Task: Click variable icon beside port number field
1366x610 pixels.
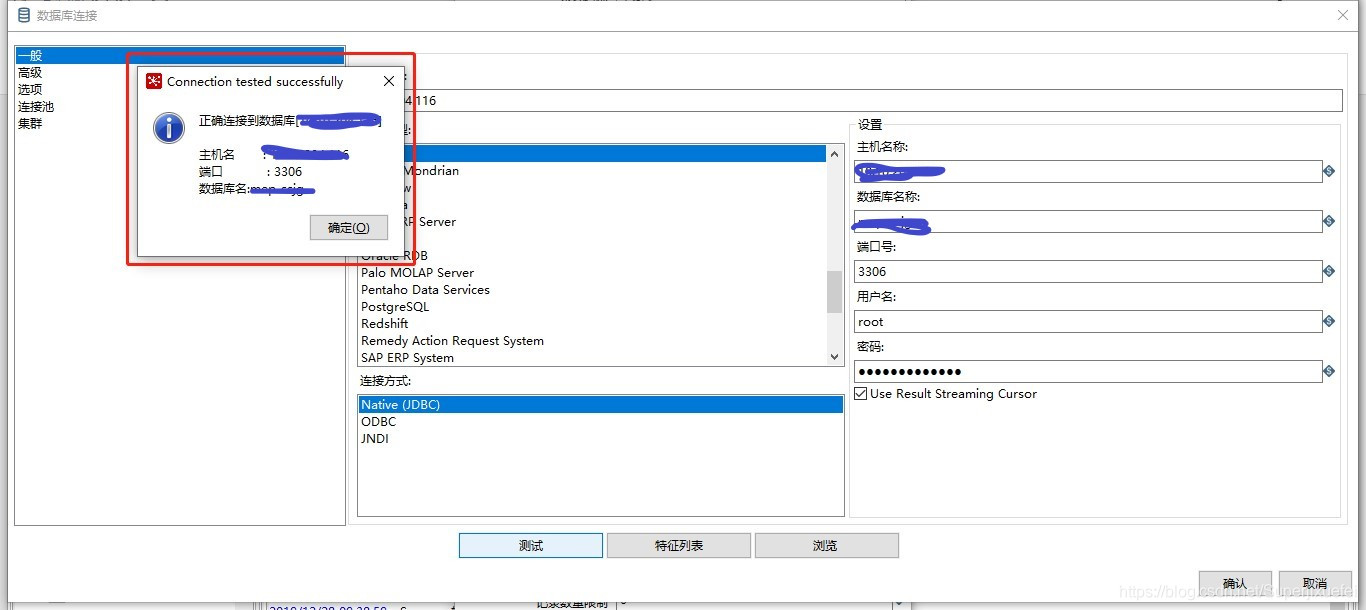Action: tap(1329, 271)
